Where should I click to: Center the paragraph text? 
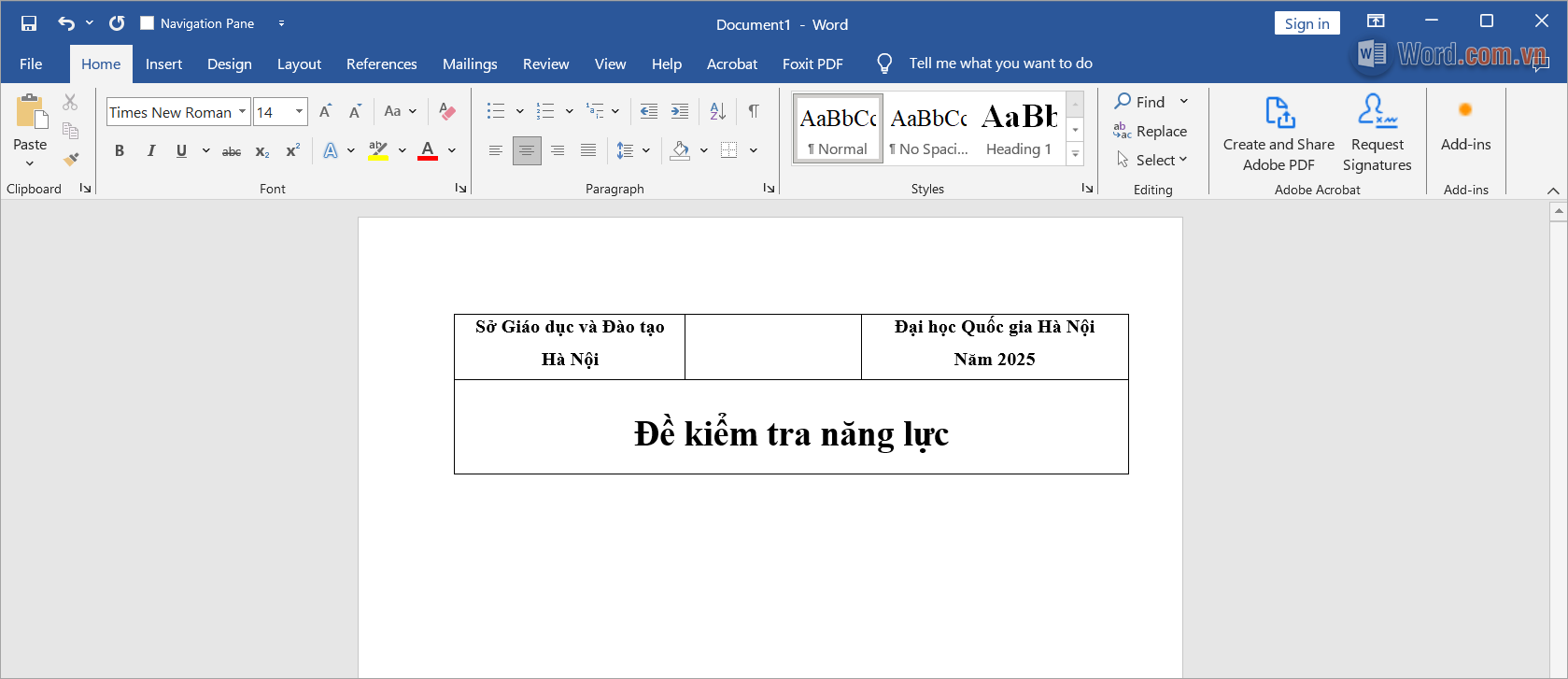[527, 150]
